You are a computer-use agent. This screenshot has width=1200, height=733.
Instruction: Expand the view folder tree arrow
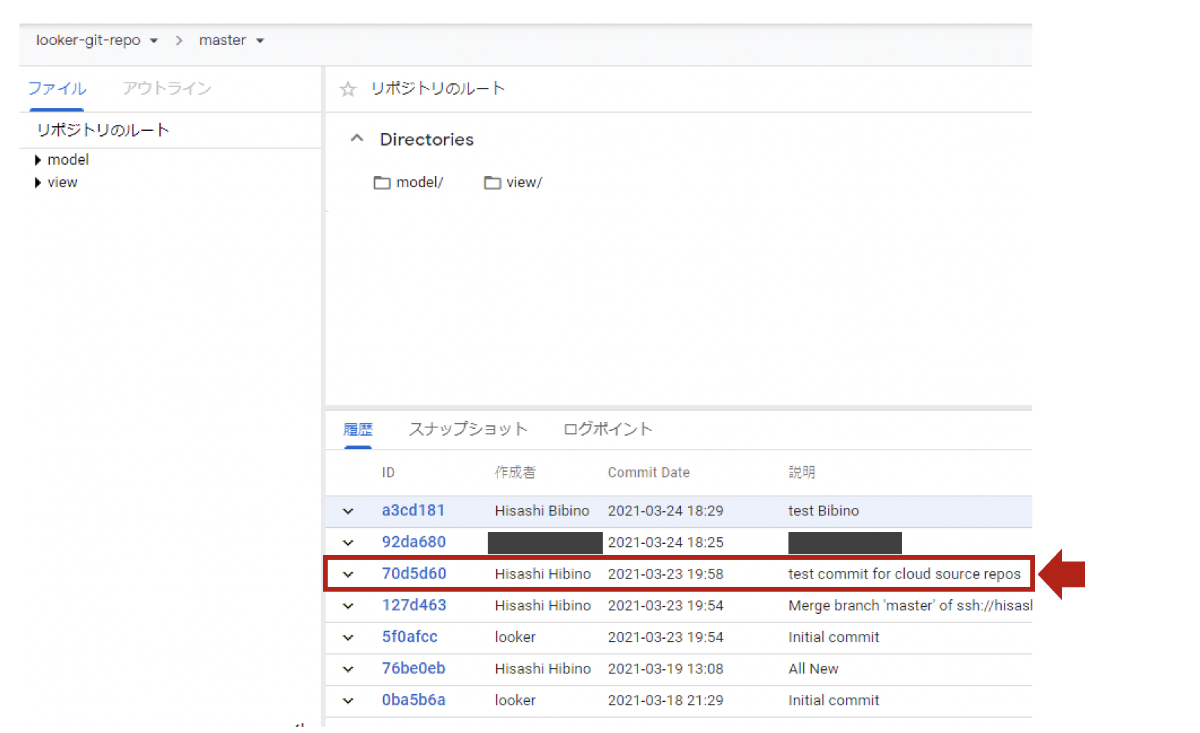38,183
